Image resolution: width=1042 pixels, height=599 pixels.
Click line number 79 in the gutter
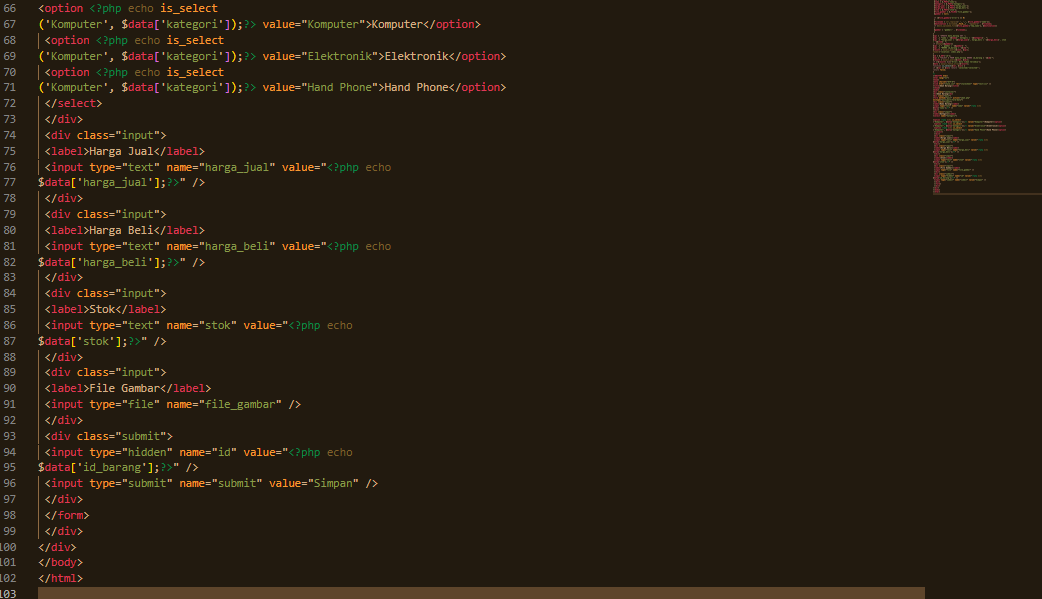[9, 215]
